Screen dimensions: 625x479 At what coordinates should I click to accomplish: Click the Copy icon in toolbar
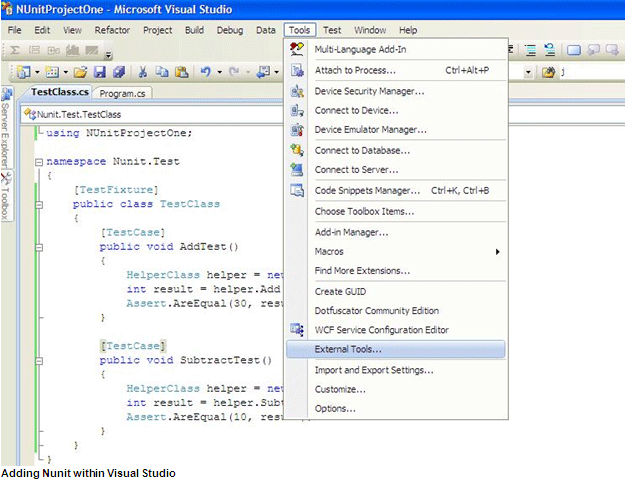pos(162,72)
